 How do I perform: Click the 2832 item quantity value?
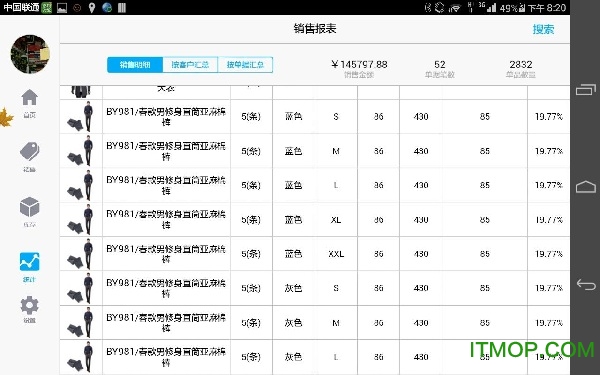click(521, 64)
